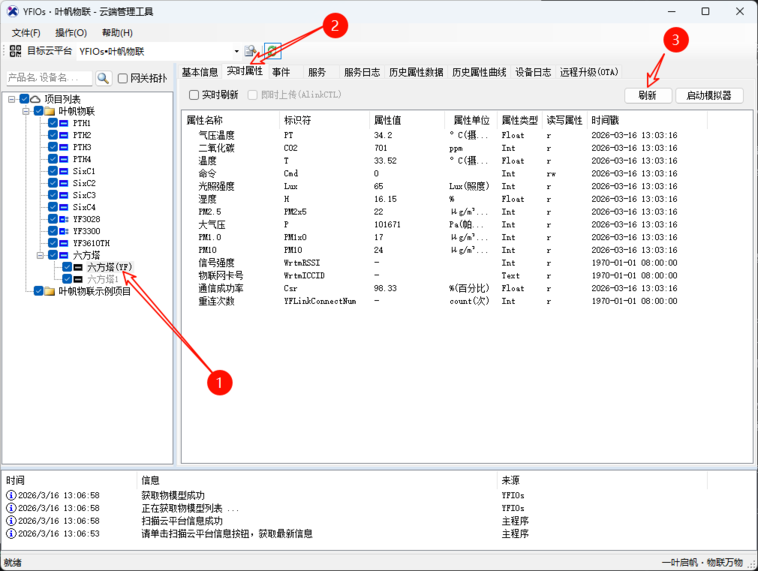Image resolution: width=758 pixels, height=571 pixels.
Task: Click the info icon of 扫描云平台信息成功 log
Action: point(11,521)
